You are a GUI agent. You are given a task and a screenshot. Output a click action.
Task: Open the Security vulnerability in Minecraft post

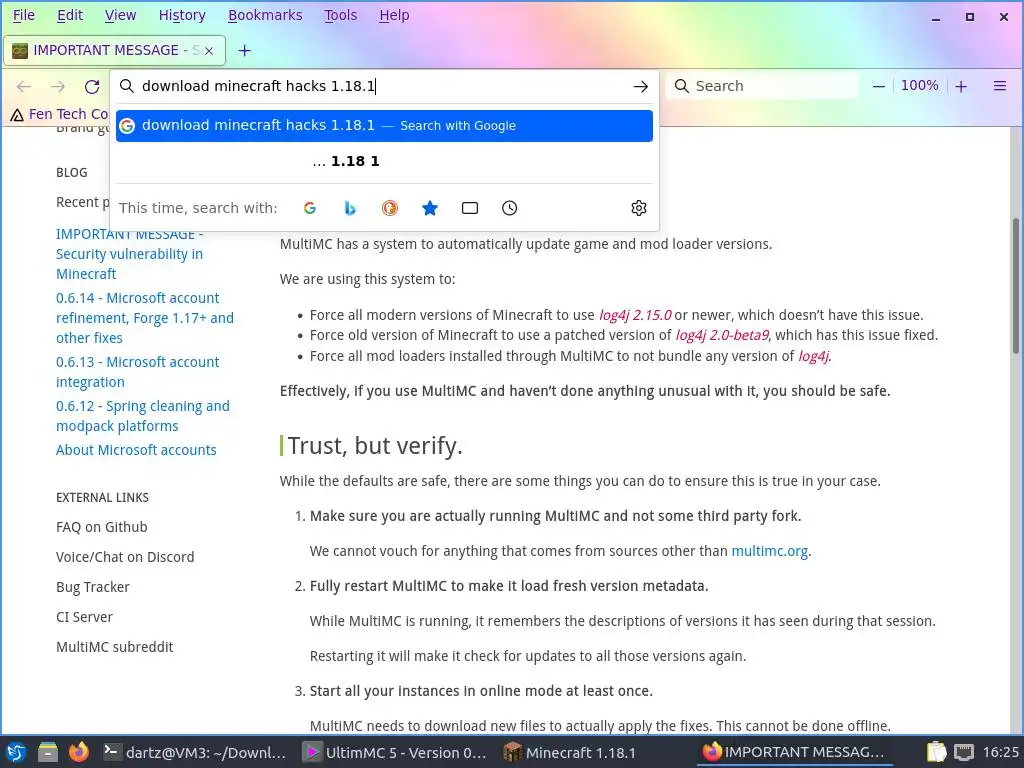pos(129,254)
